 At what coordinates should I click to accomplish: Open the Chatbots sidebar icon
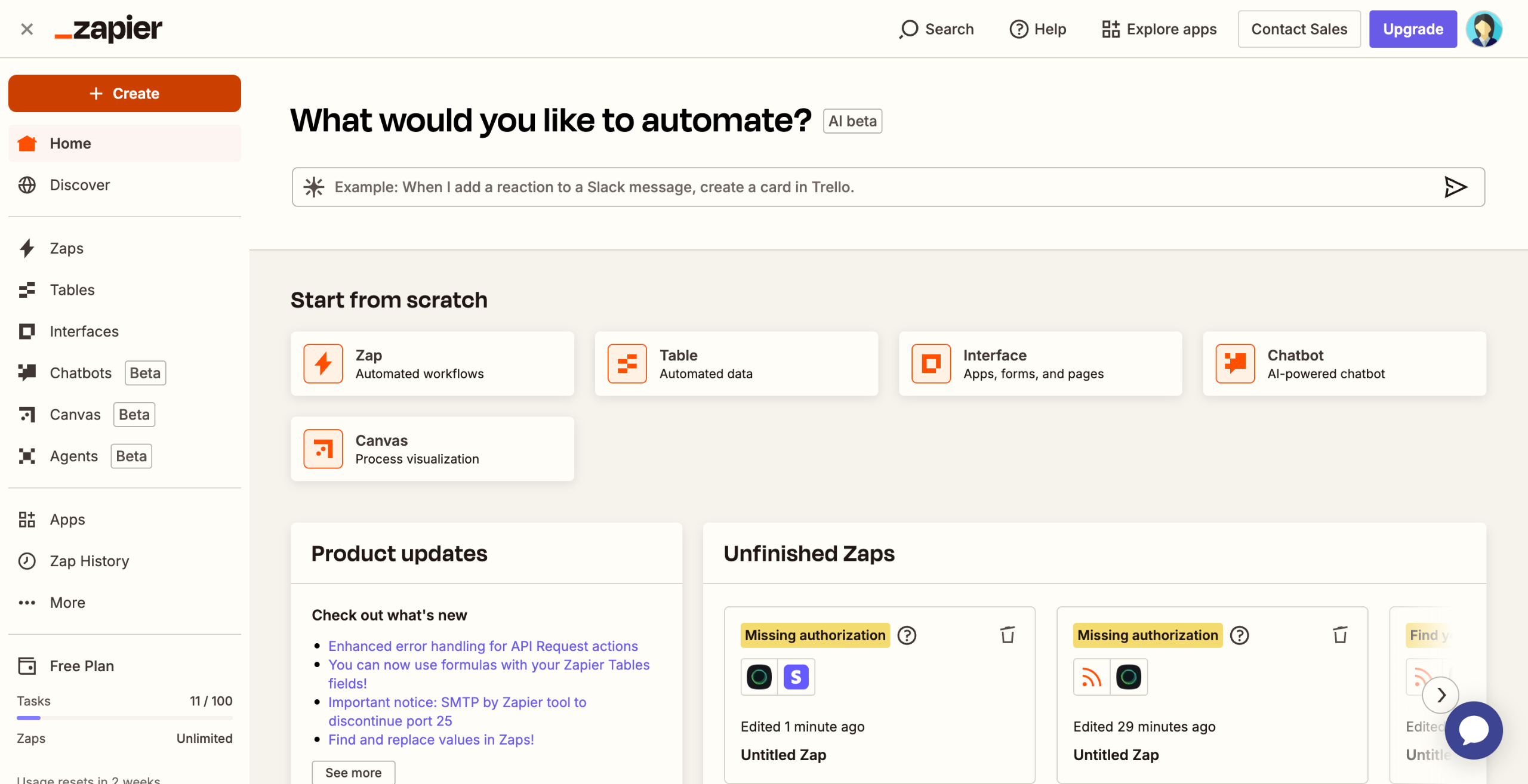[x=27, y=372]
